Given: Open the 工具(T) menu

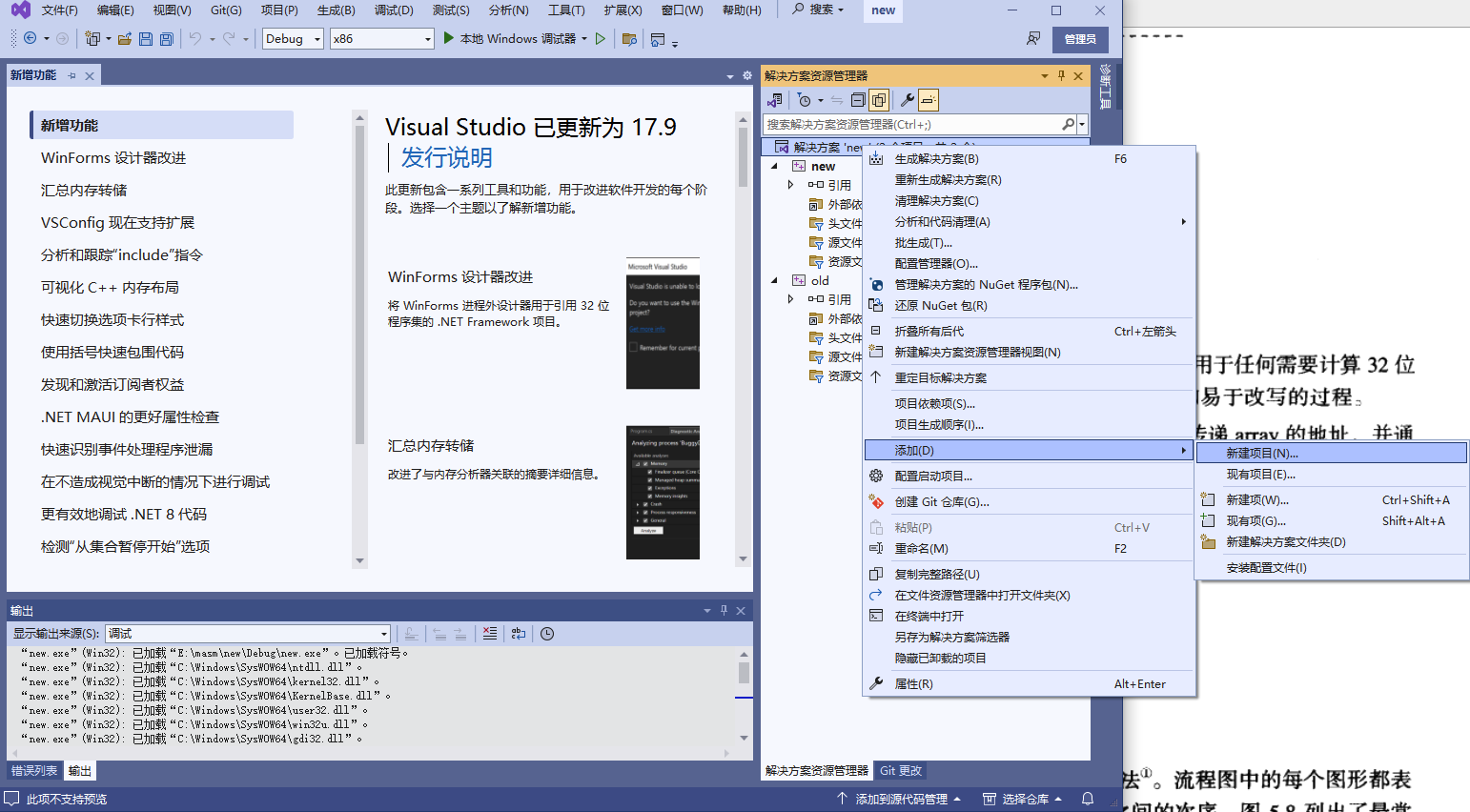Looking at the screenshot, I should (x=566, y=10).
